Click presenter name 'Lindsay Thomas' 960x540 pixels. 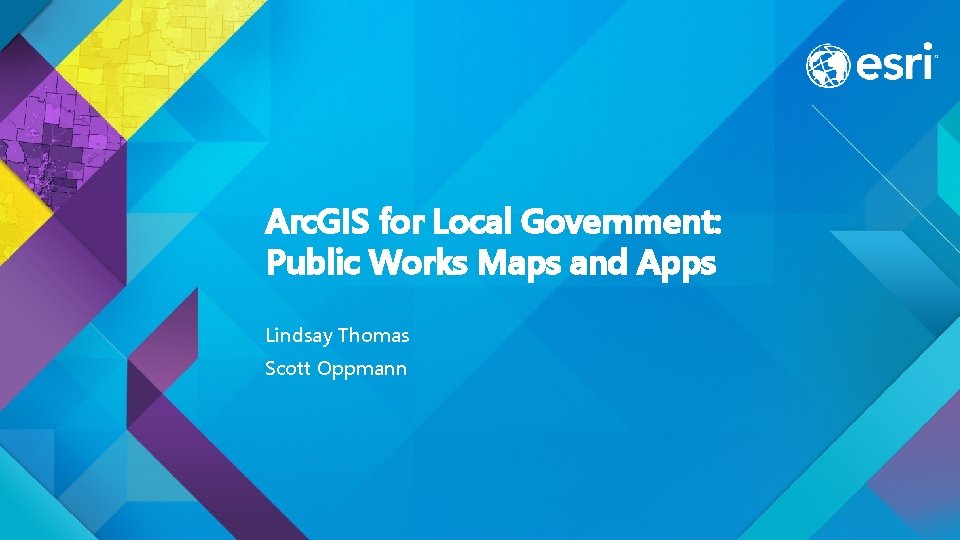pos(337,336)
